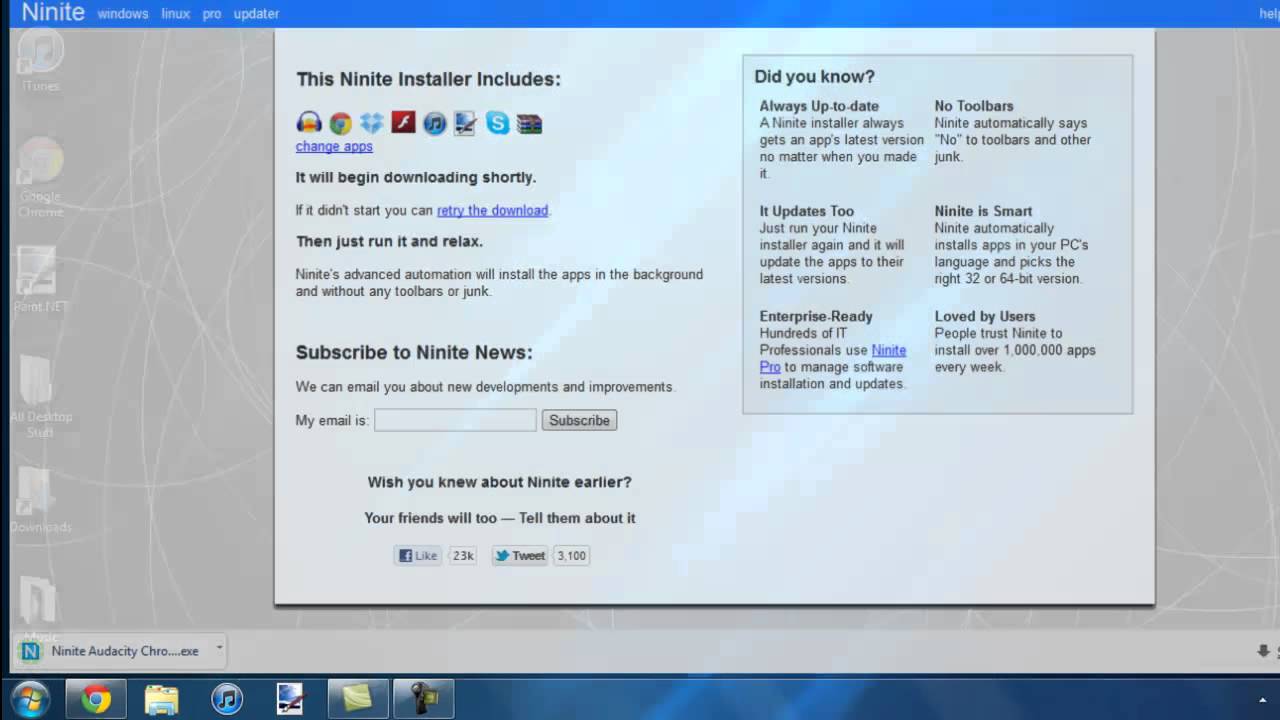Open the Ninite home logo link

(53, 13)
